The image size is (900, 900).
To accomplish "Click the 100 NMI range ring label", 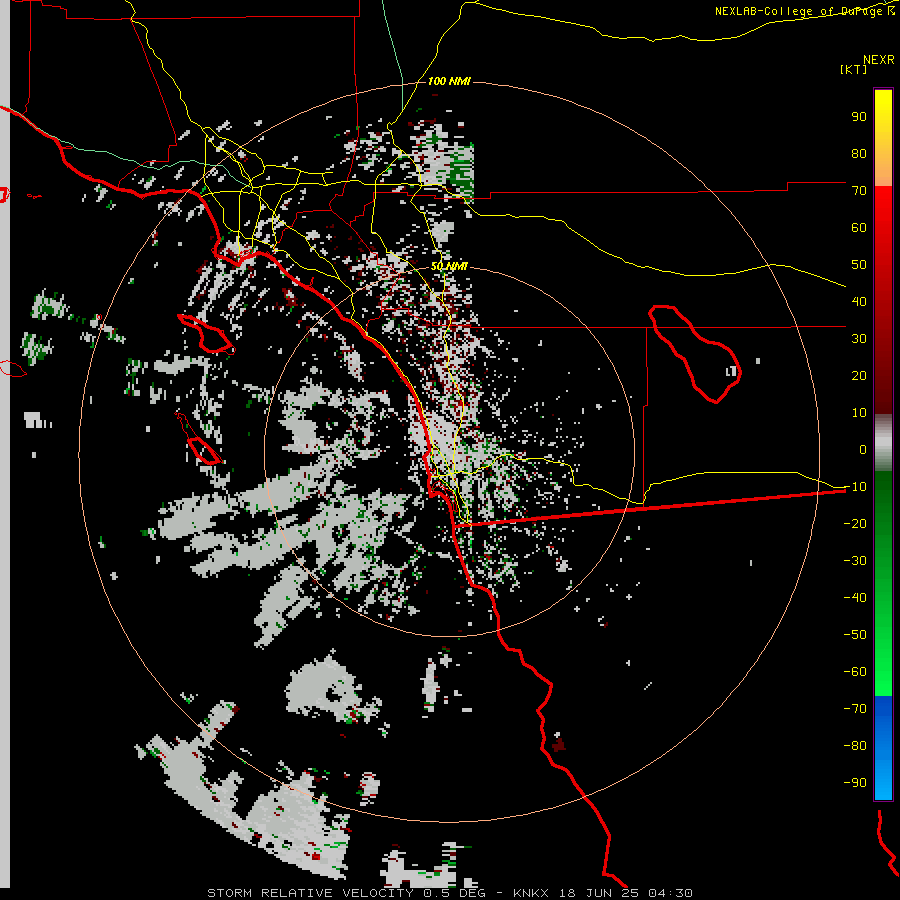I will [449, 81].
